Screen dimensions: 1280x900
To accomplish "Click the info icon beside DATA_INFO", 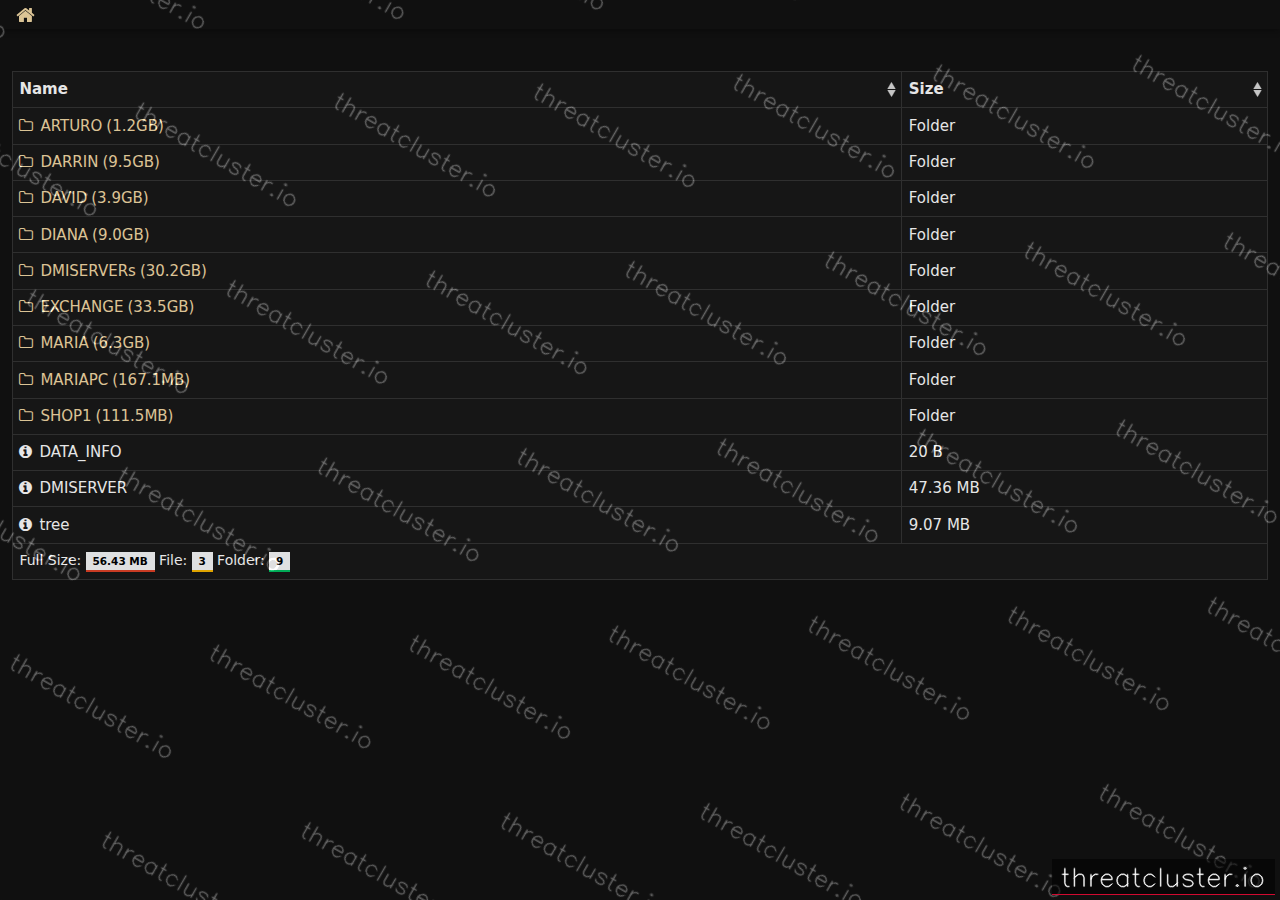I will (26, 452).
